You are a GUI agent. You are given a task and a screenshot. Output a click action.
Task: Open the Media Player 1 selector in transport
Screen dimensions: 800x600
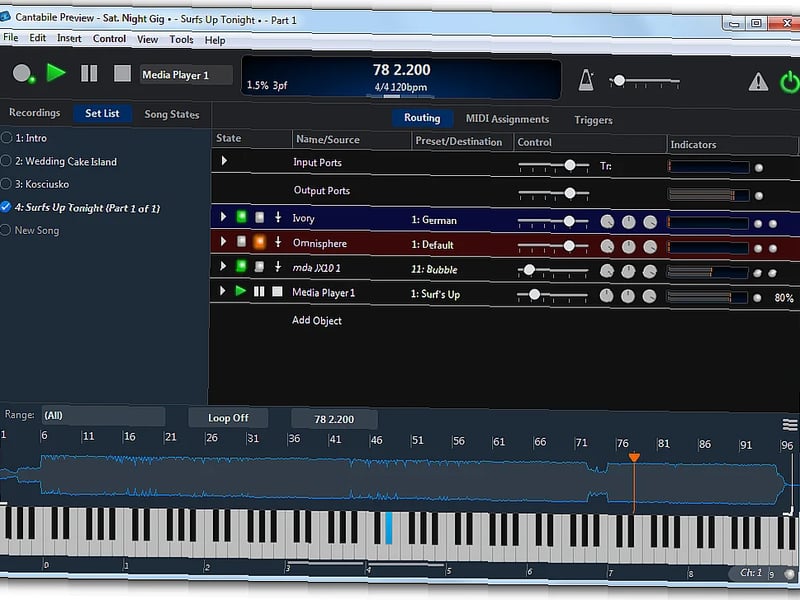(x=186, y=75)
